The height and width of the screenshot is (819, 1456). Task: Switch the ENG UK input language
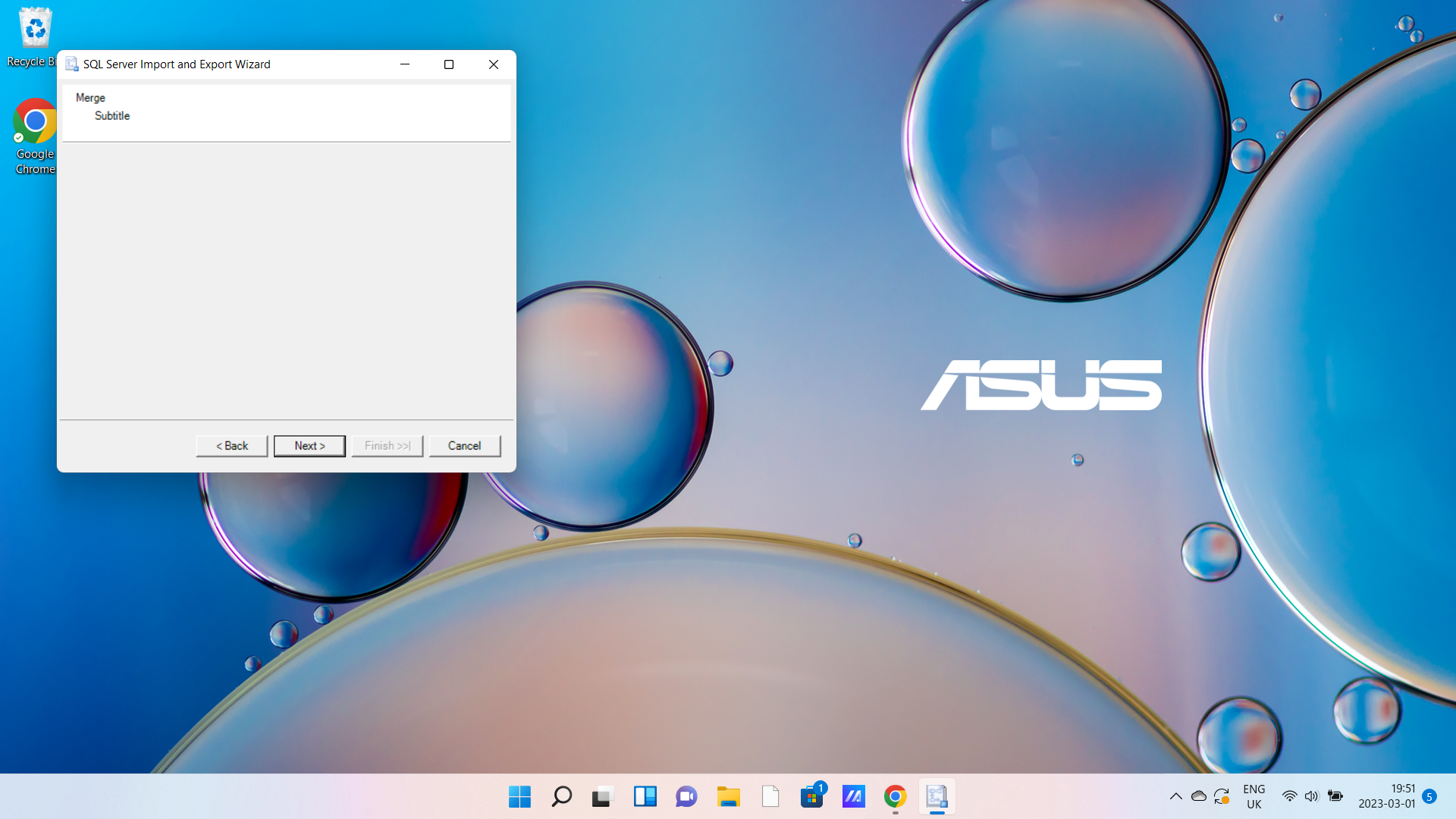[1254, 796]
